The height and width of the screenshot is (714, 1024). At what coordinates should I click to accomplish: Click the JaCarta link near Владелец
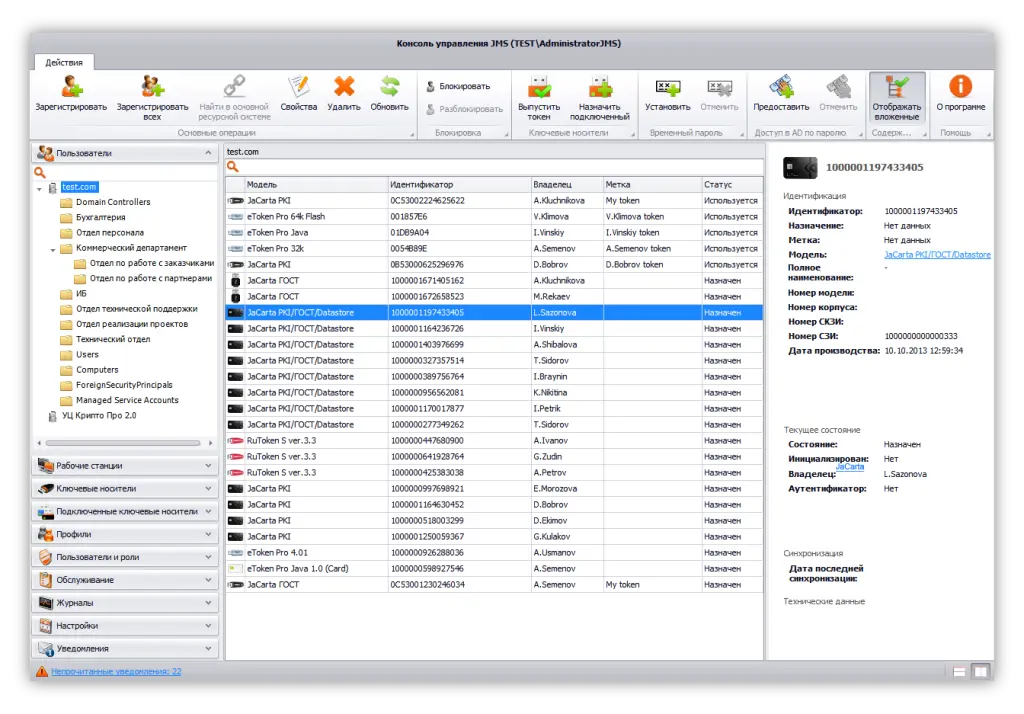[x=850, y=466]
